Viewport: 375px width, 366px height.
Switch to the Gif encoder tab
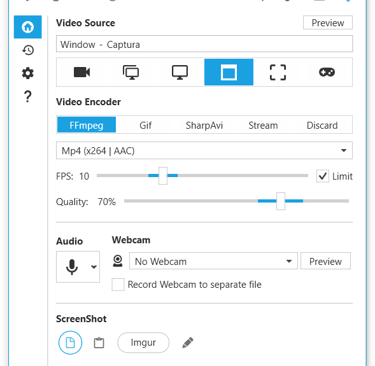coord(146,125)
